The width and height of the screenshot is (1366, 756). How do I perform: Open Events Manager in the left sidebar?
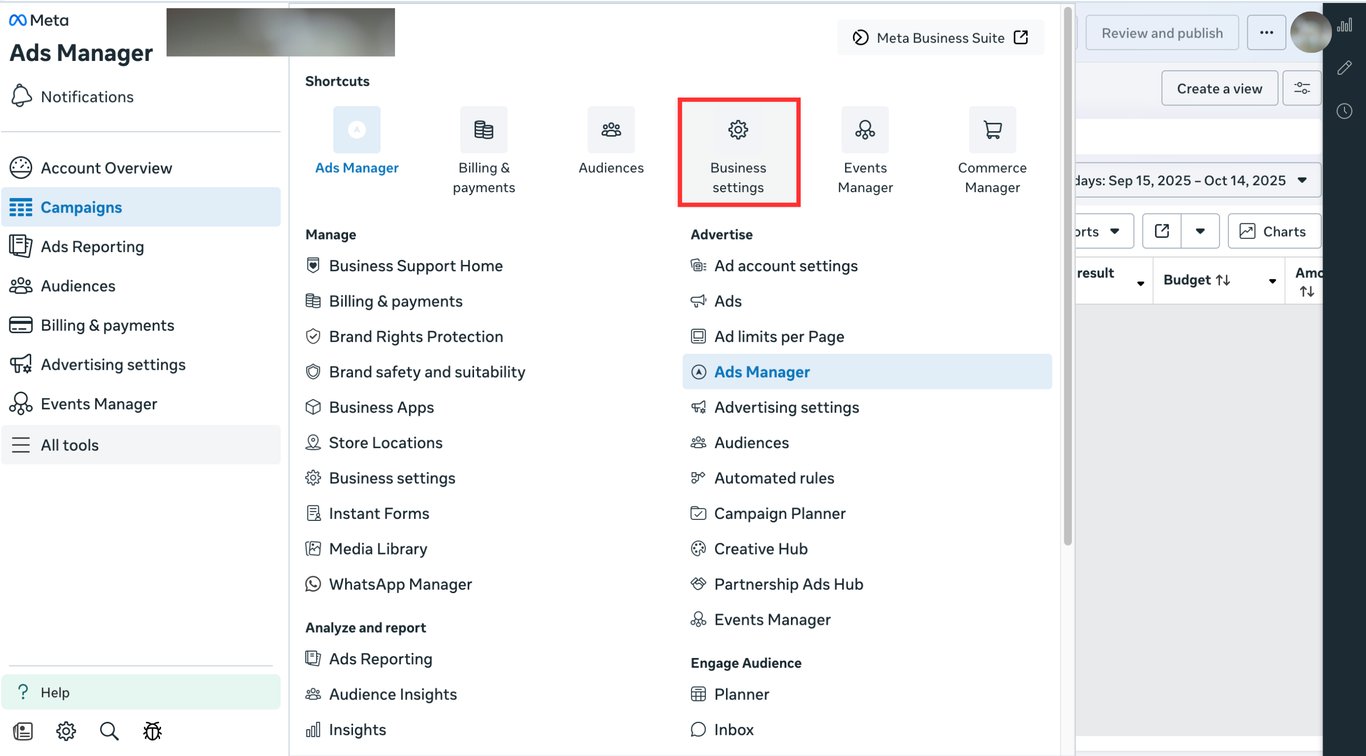141,404
